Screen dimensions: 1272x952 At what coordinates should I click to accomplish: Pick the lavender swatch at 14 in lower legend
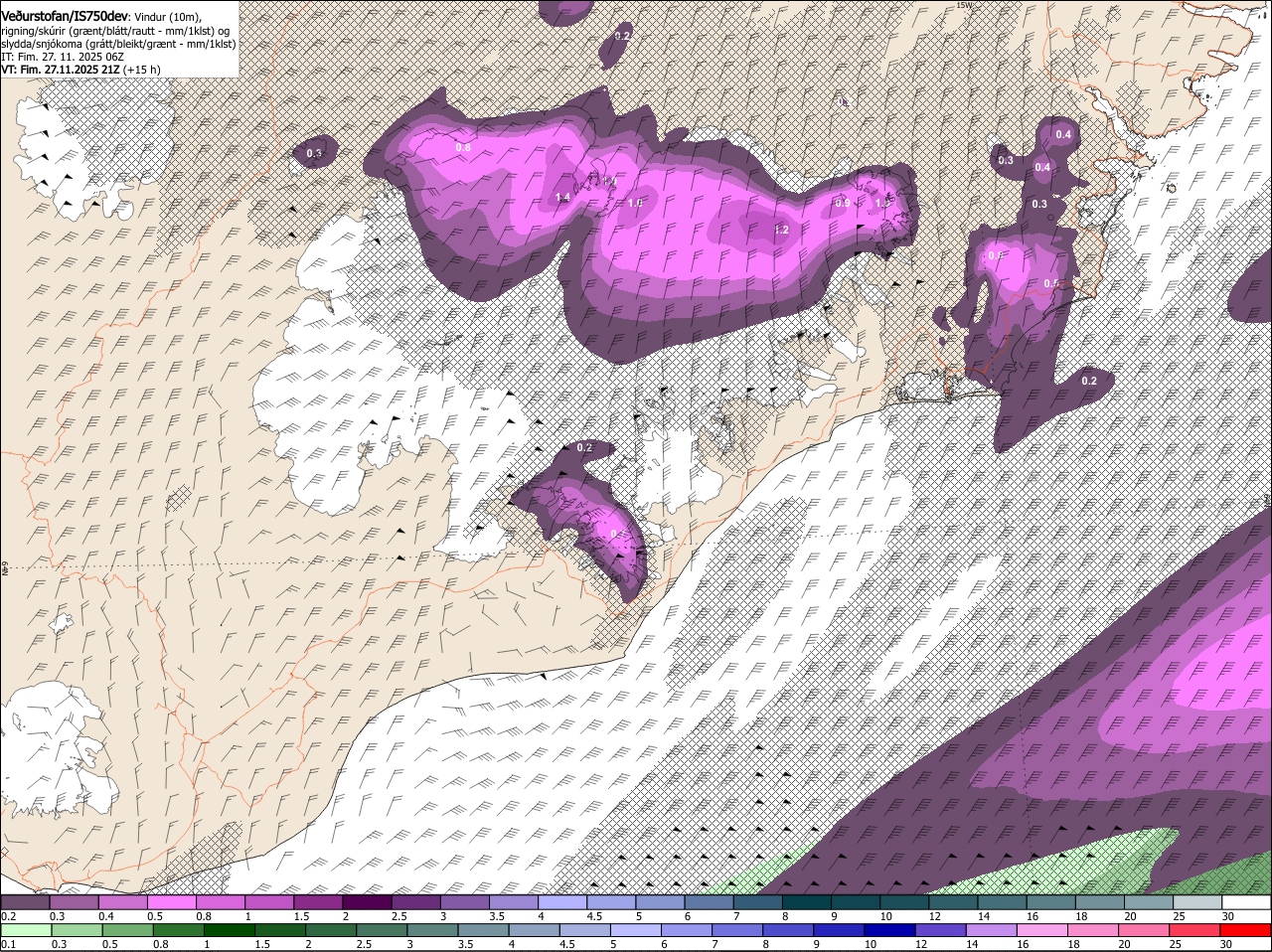click(x=994, y=930)
